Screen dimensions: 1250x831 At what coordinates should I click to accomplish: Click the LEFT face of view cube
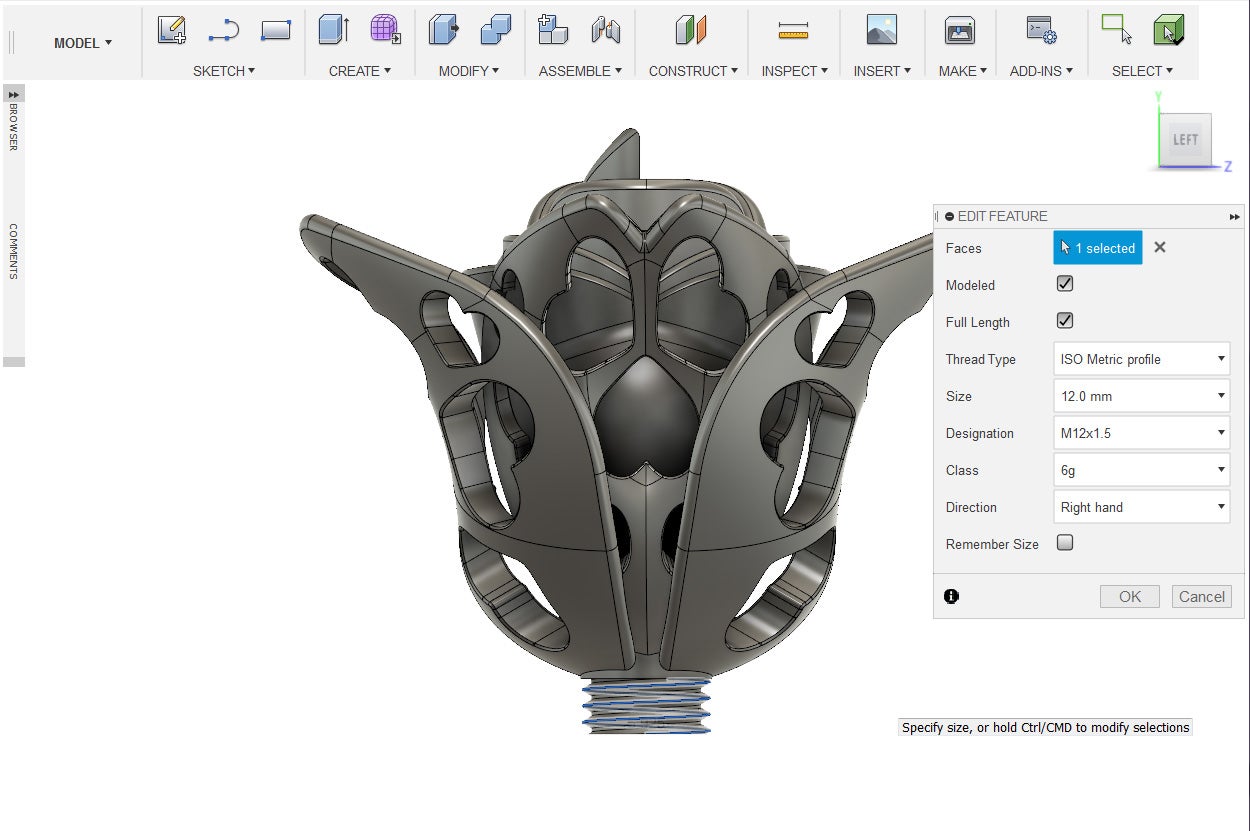point(1185,140)
